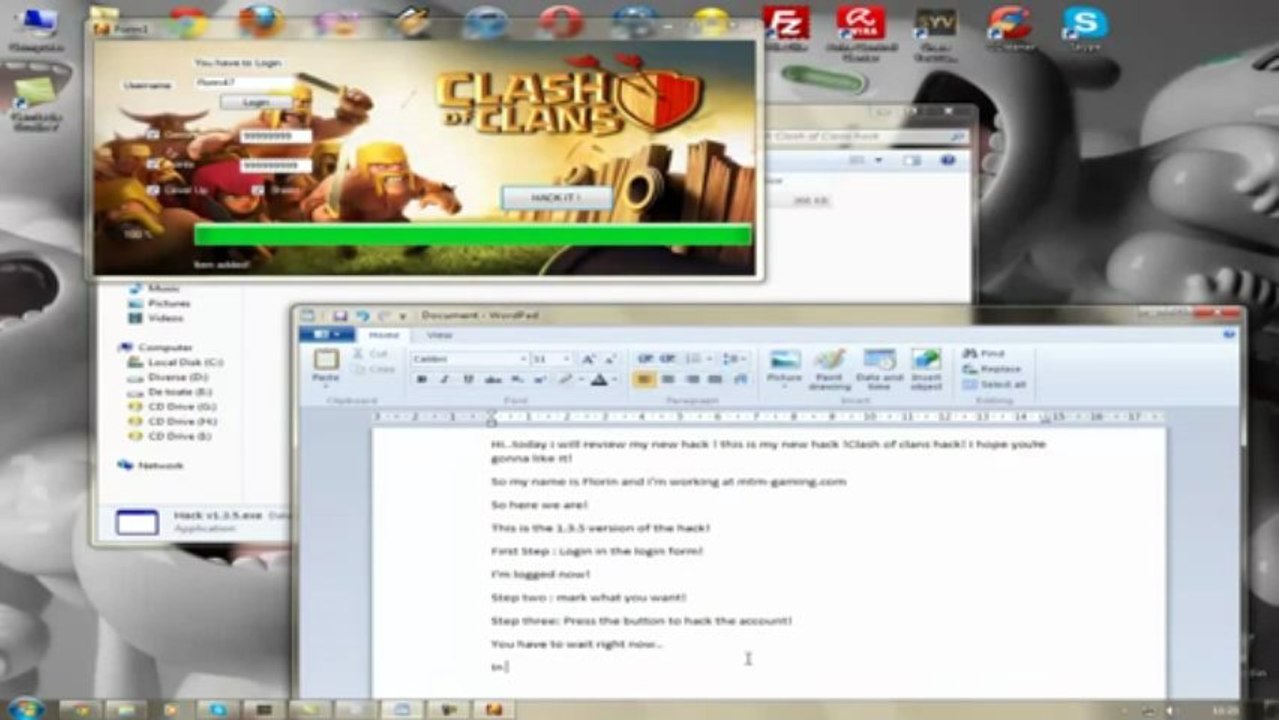Justify the paragraph text in WordPad
Screen dimensions: 1279x720
pyautogui.click(x=714, y=380)
